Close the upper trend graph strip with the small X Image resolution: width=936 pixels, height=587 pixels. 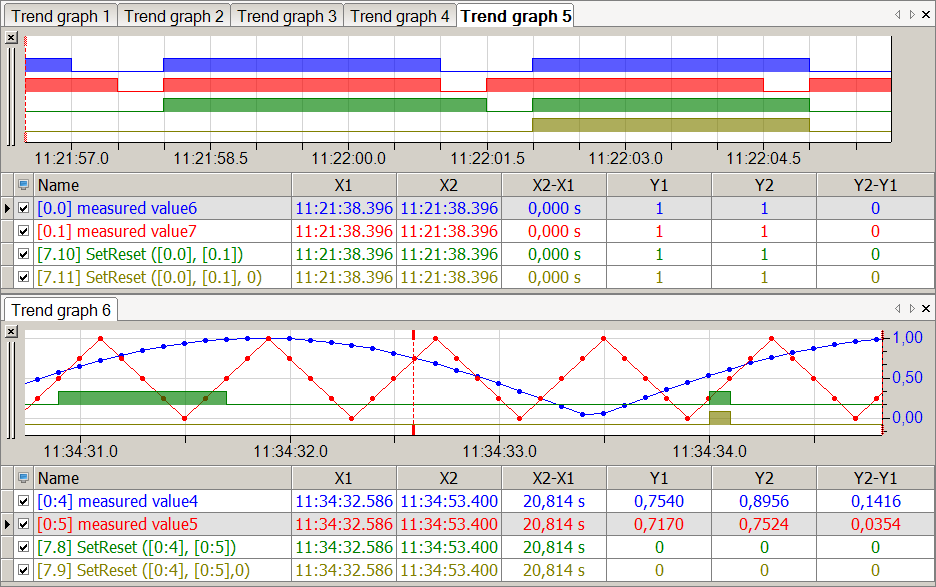11,37
